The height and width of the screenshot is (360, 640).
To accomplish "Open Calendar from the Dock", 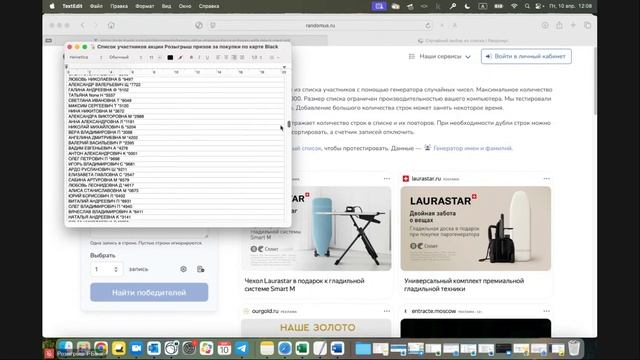I will 224,348.
